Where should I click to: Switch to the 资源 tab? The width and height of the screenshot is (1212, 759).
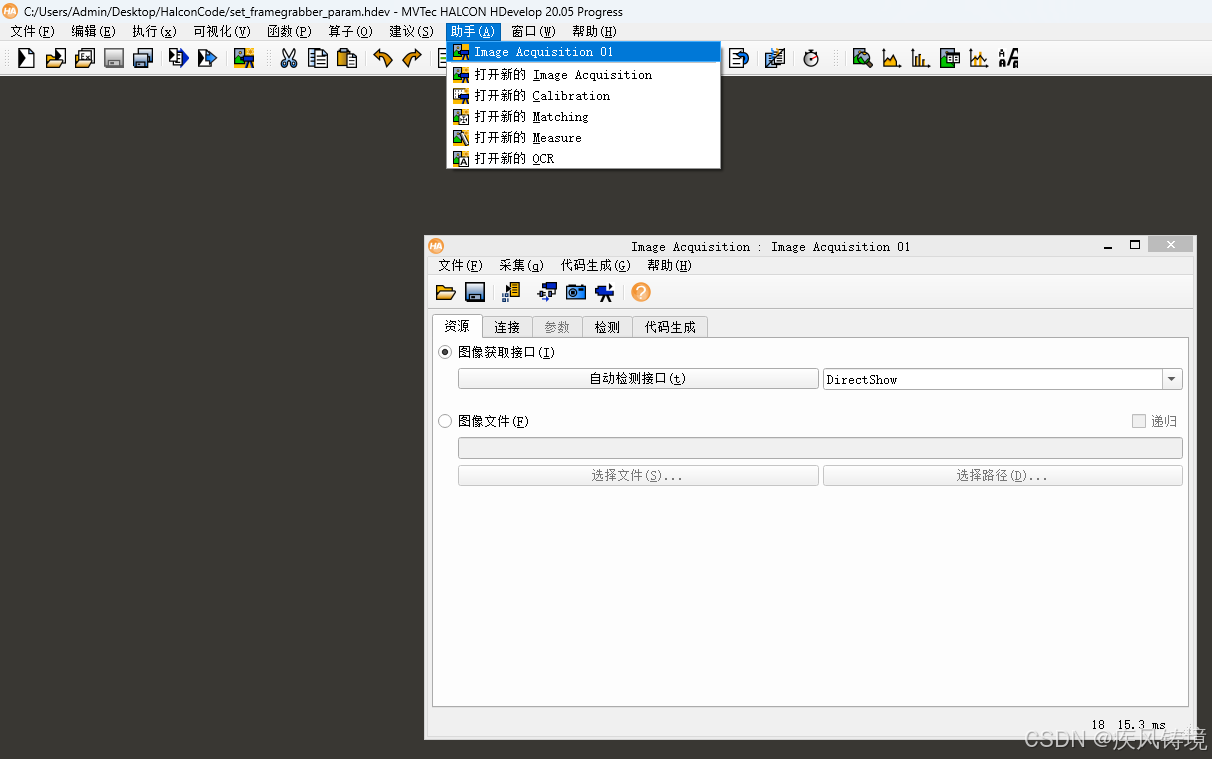457,327
